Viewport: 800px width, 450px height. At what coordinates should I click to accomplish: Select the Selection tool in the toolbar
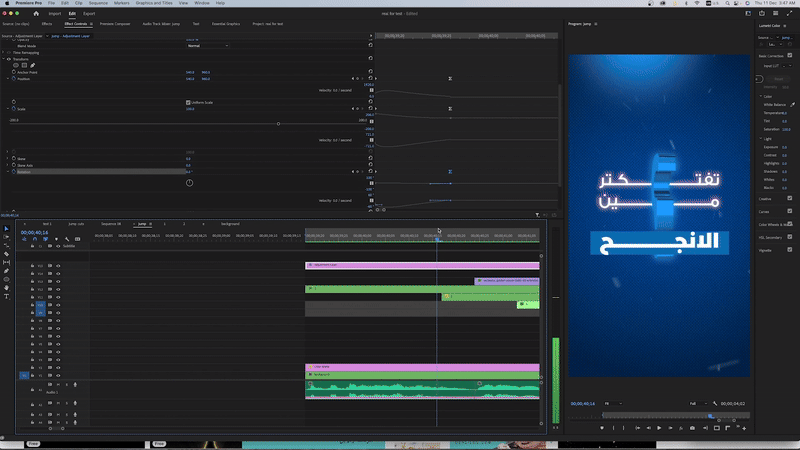[6, 230]
